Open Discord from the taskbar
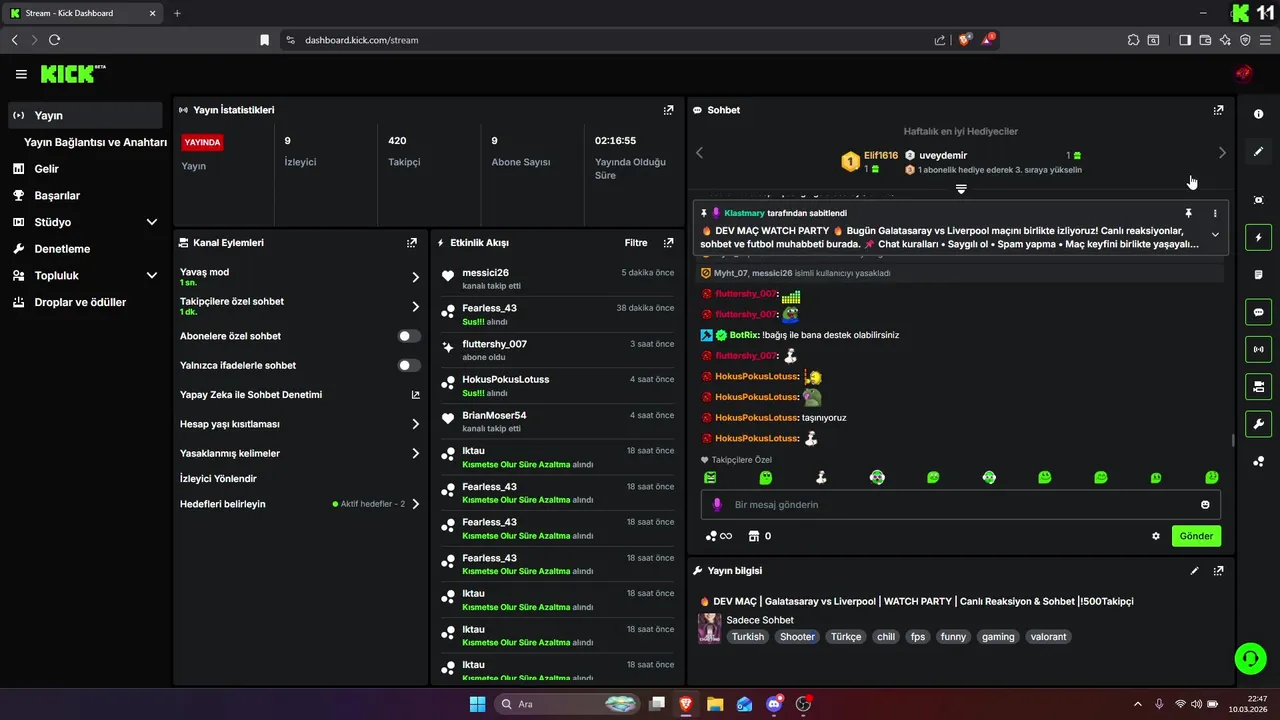The height and width of the screenshot is (720, 1280). [x=773, y=704]
